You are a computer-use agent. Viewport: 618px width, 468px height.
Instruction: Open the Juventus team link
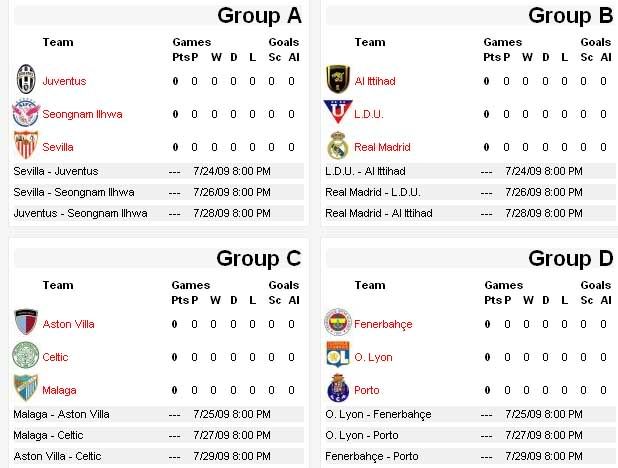point(64,81)
